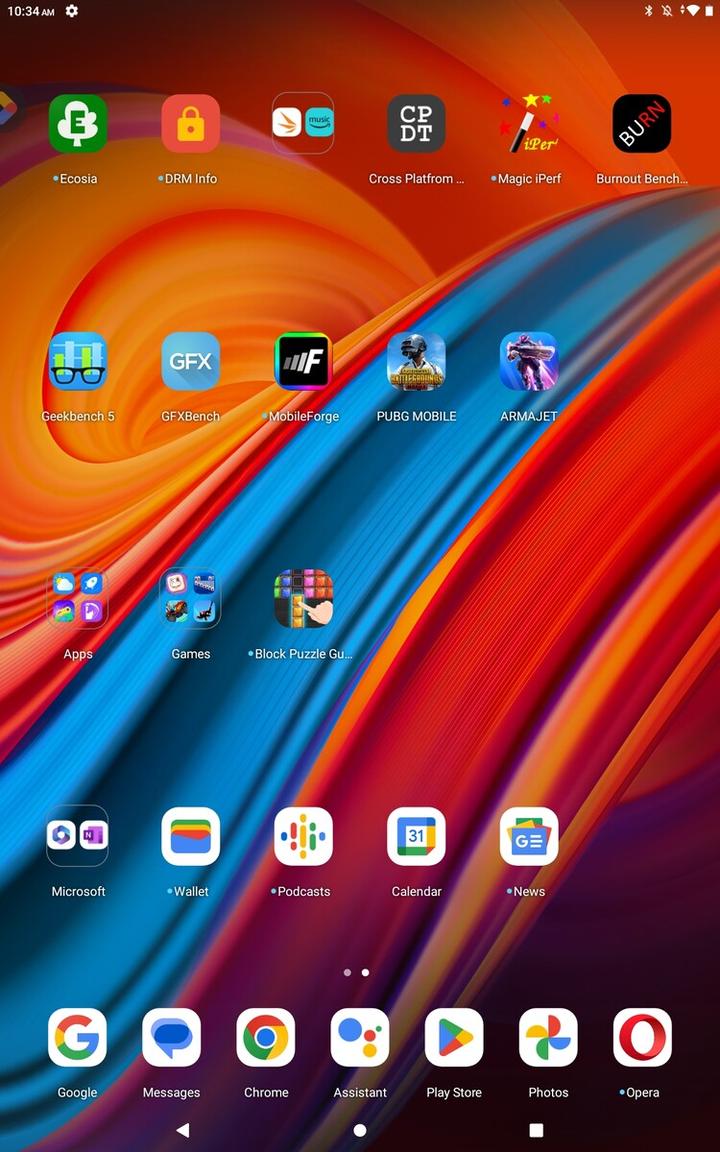This screenshot has width=720, height=1152.
Task: Open GFXBench app
Action: point(190,361)
